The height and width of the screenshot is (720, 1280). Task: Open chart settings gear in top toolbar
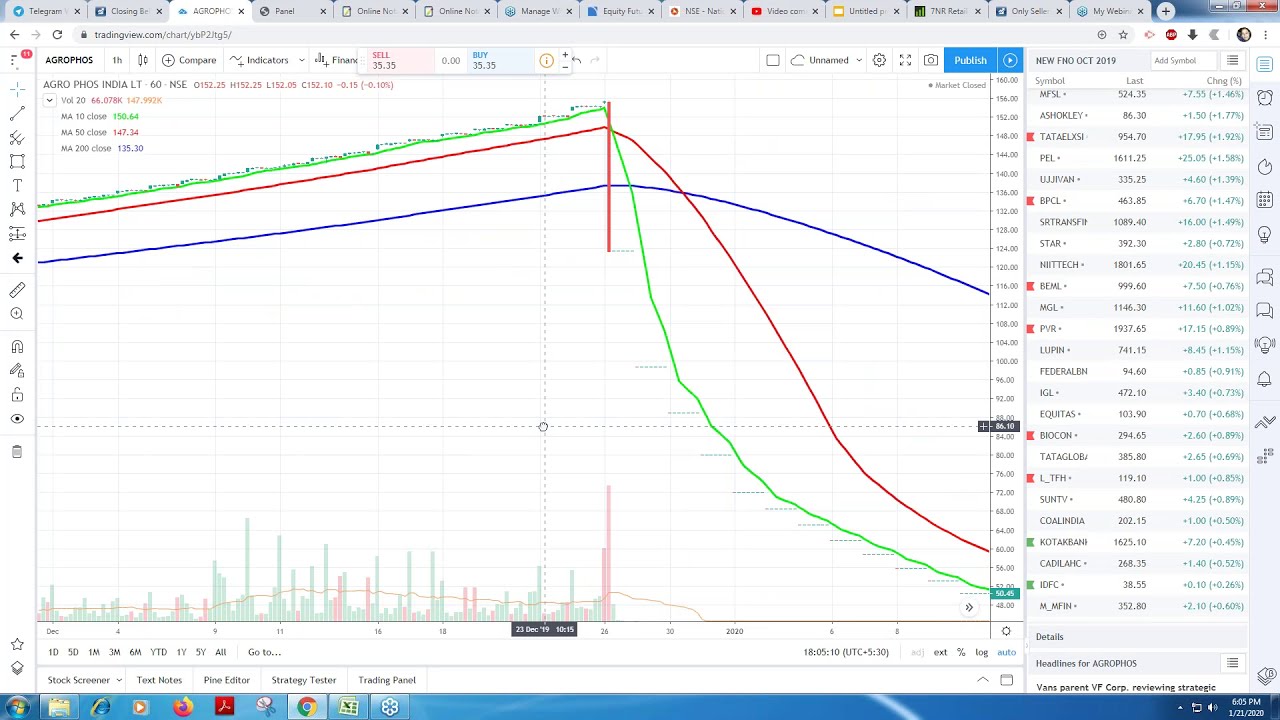point(879,60)
